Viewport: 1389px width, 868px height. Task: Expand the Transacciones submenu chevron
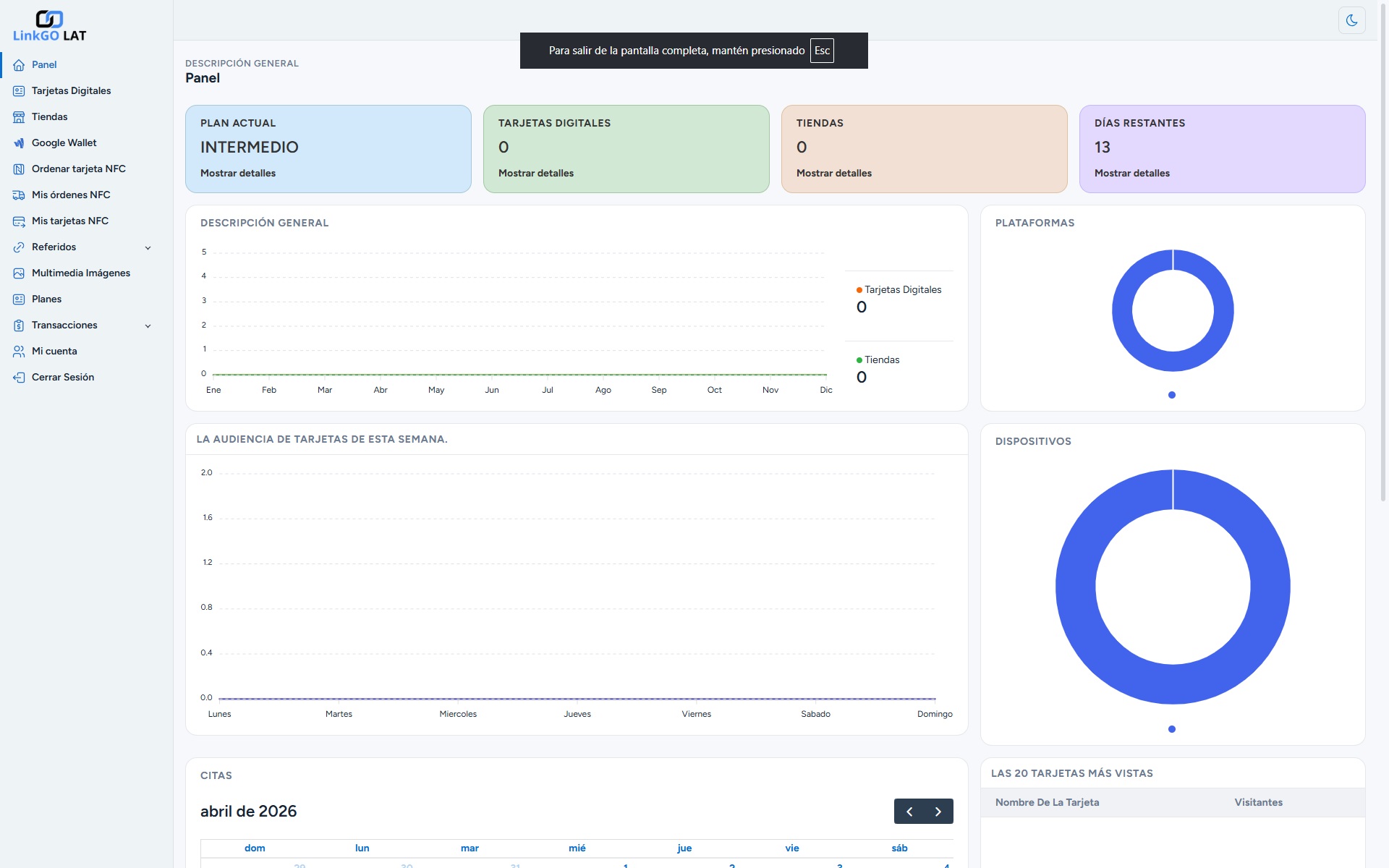click(x=148, y=325)
